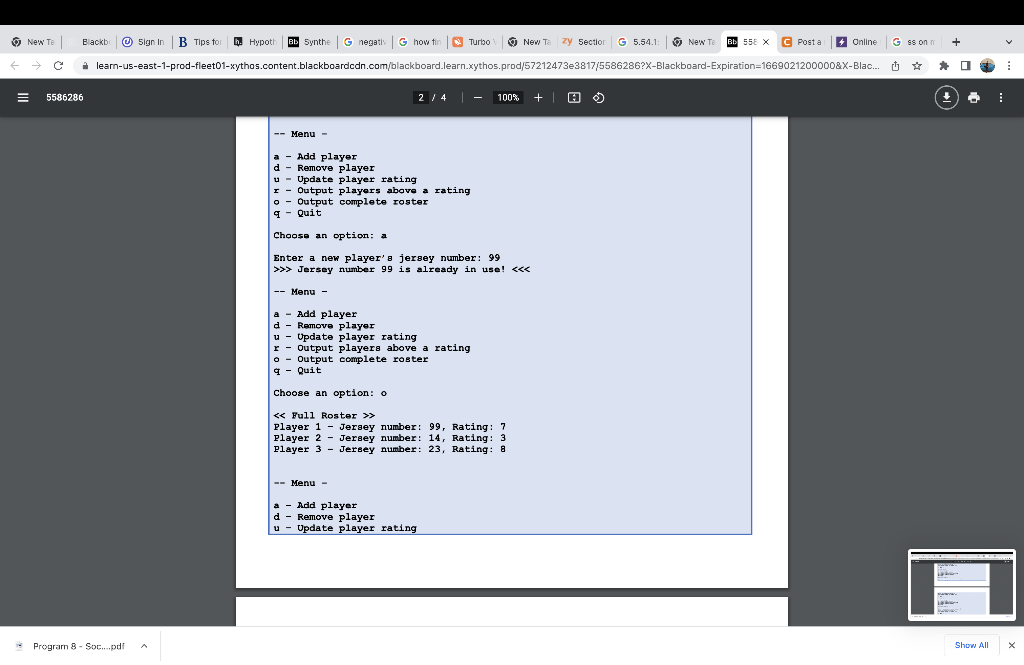Activate the fit-to-page icon

click(574, 97)
